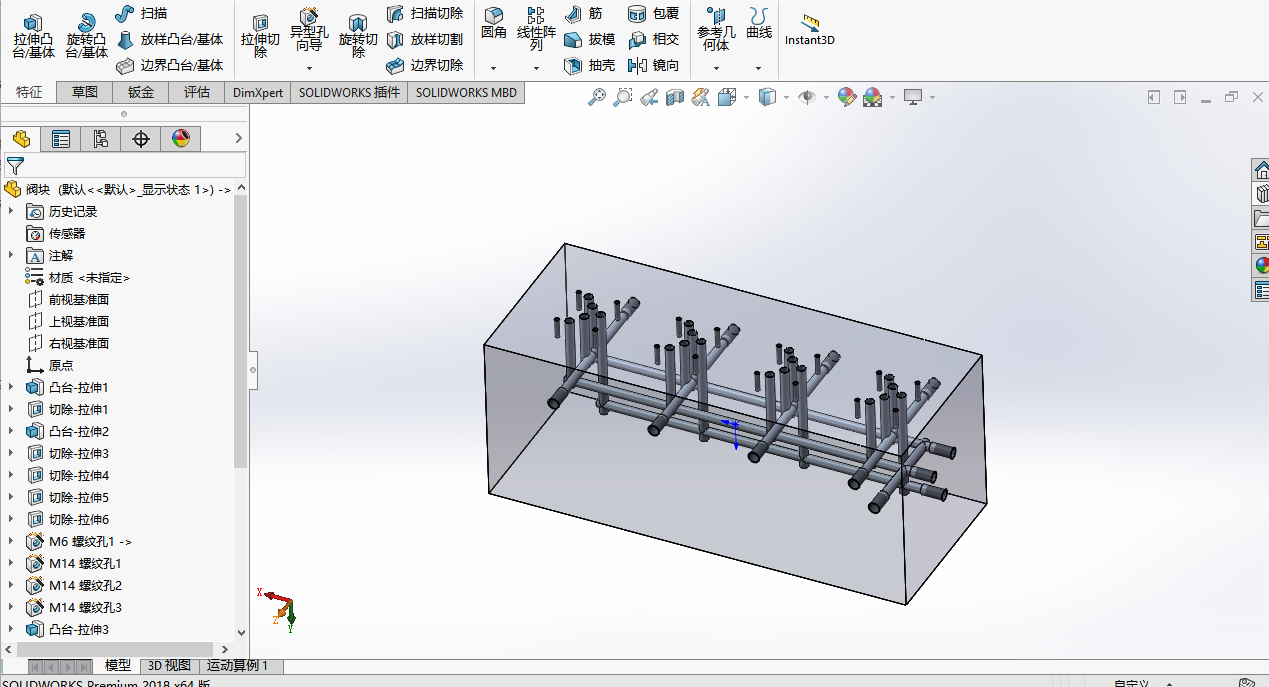Open the FeatureManager design tree tab

pyautogui.click(x=21, y=139)
